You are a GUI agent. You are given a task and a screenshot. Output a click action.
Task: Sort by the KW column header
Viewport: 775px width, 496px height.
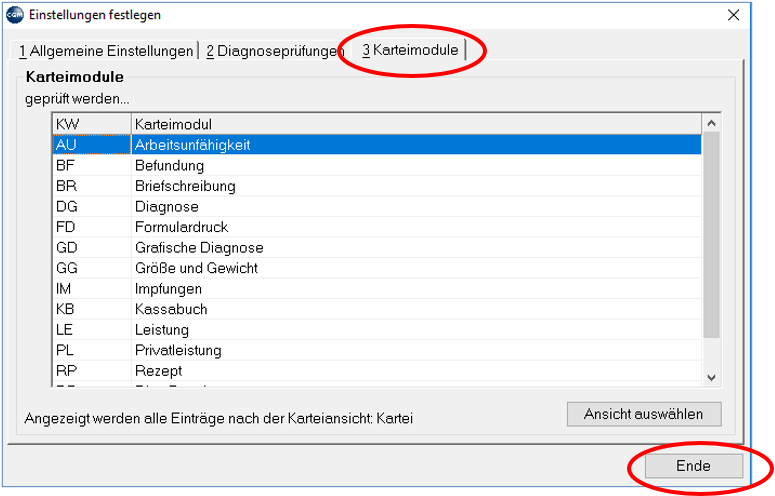coord(92,124)
